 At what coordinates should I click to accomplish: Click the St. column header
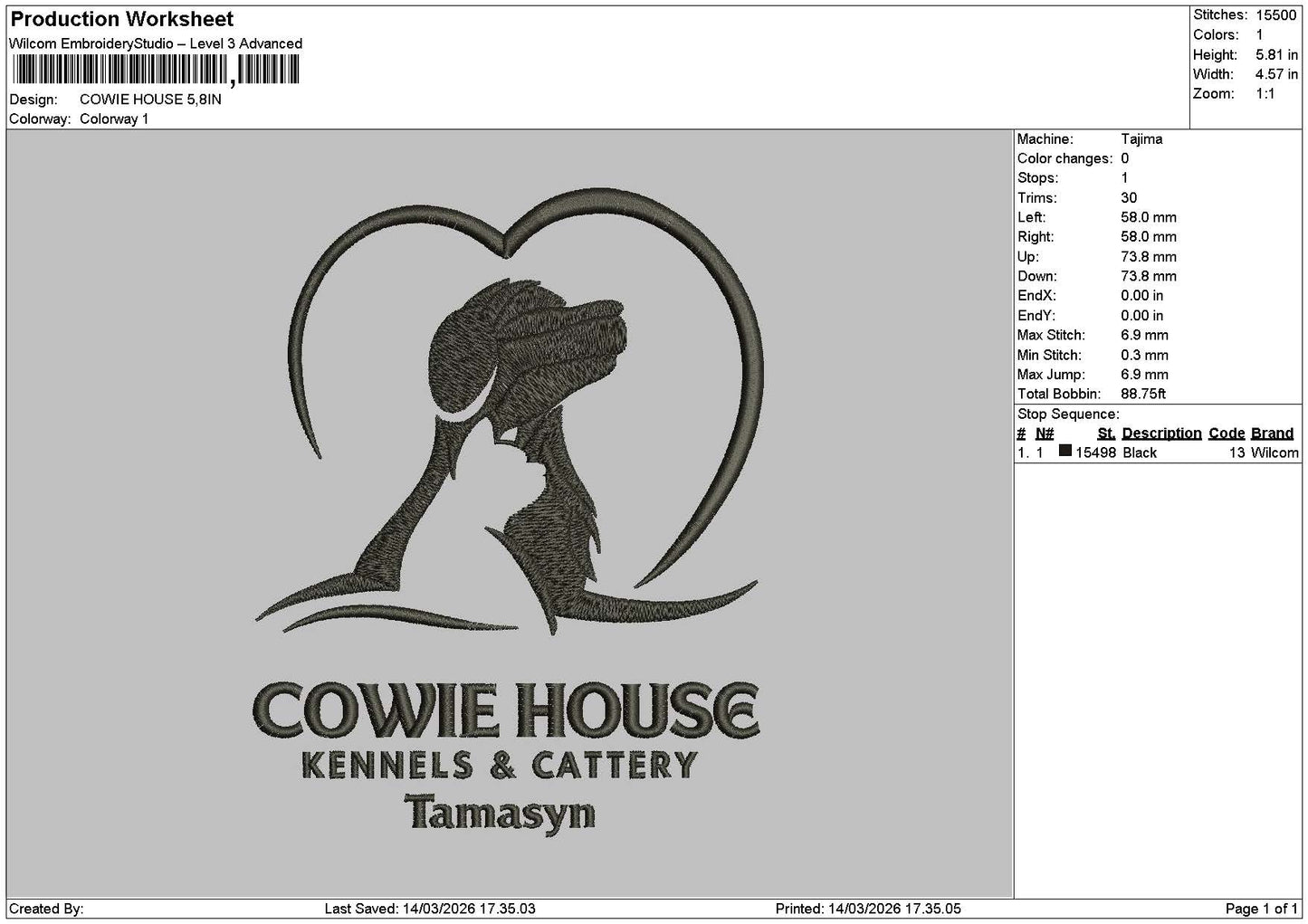click(1106, 433)
